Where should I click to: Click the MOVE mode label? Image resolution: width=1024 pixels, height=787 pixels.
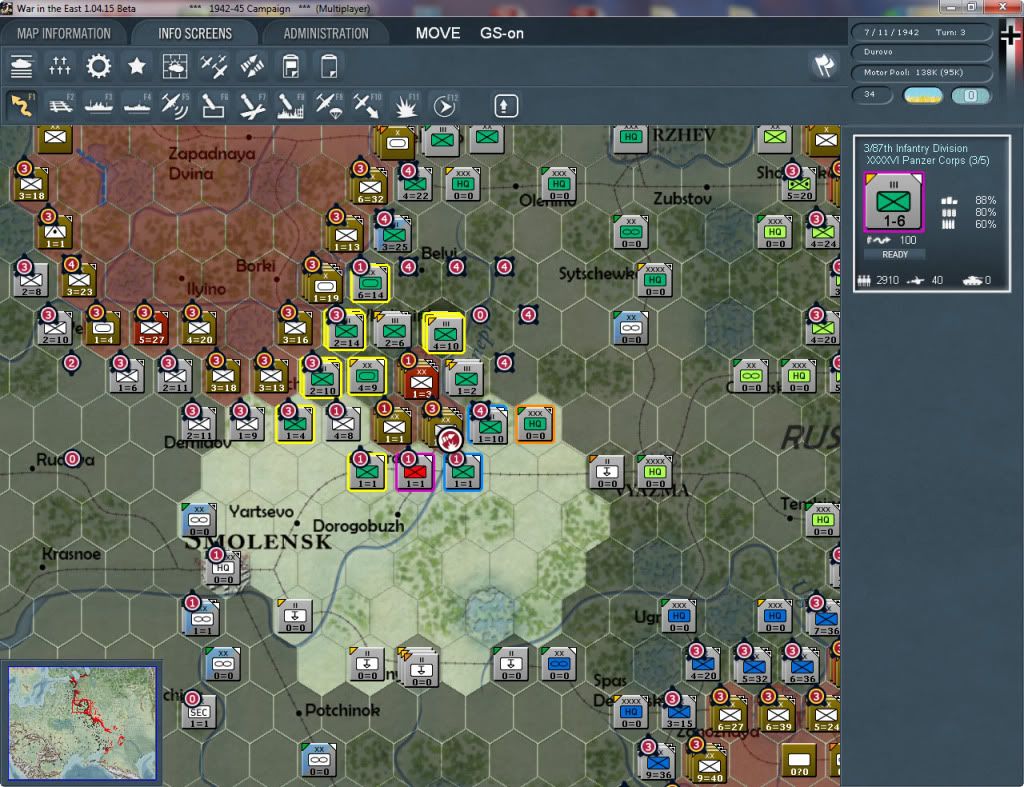[x=438, y=33]
